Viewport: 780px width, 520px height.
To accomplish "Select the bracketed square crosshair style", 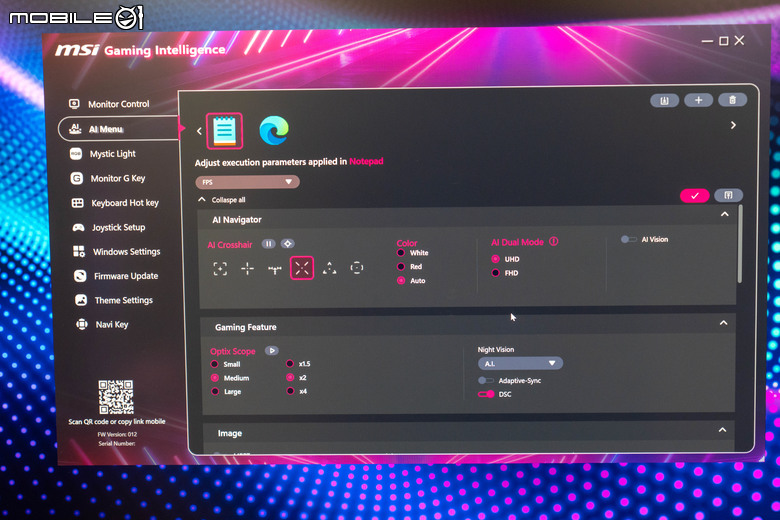I will (x=220, y=269).
